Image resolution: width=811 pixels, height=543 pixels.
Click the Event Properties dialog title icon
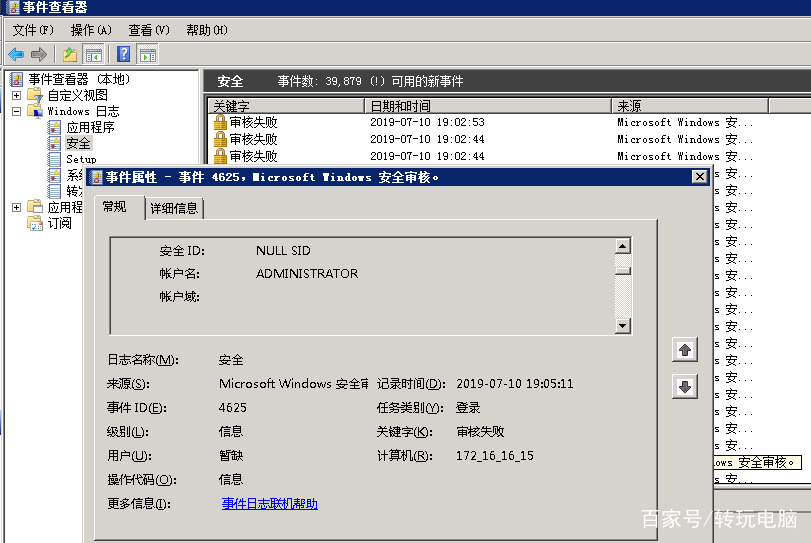(96, 177)
